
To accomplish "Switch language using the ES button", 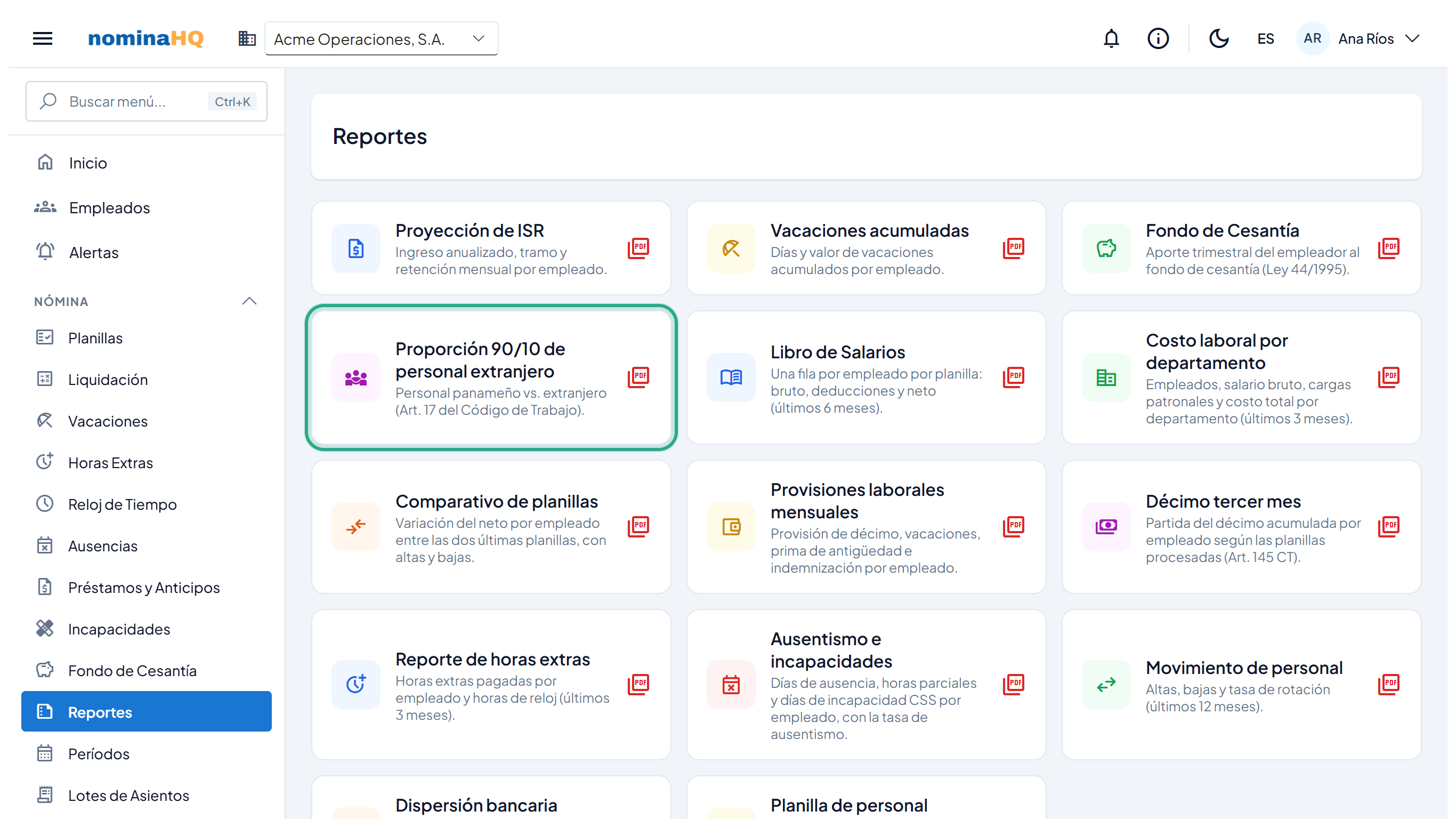I will click(1266, 38).
